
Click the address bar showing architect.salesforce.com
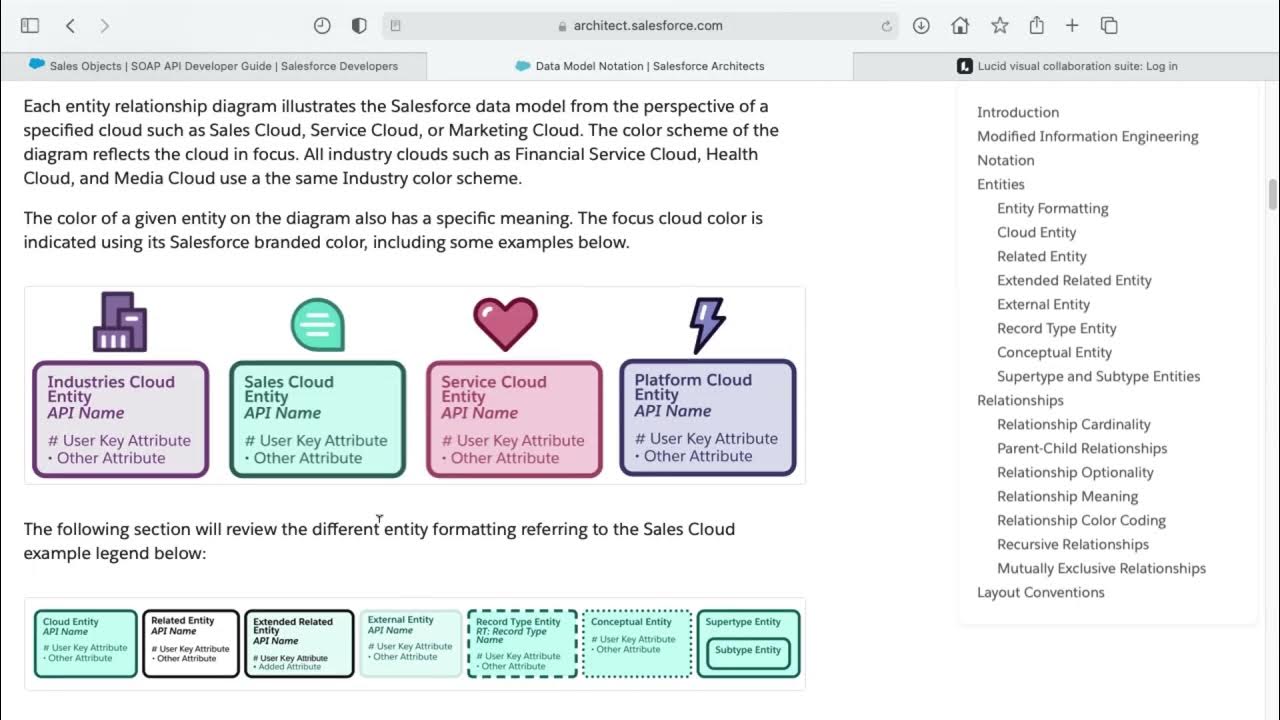(640, 26)
